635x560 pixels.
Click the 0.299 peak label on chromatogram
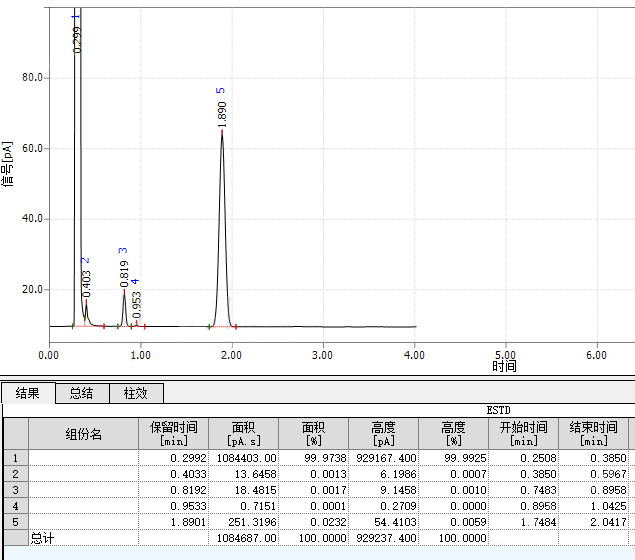(x=77, y=38)
